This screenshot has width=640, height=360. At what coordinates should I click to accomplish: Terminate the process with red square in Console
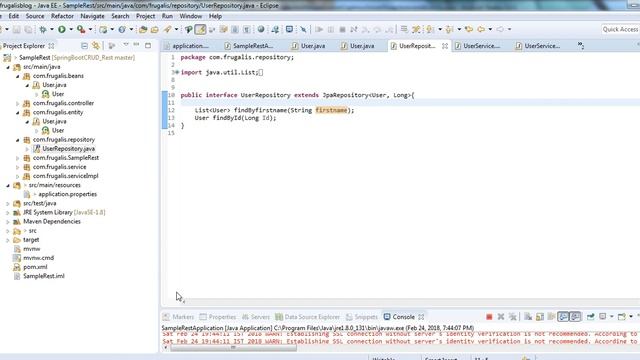489,317
